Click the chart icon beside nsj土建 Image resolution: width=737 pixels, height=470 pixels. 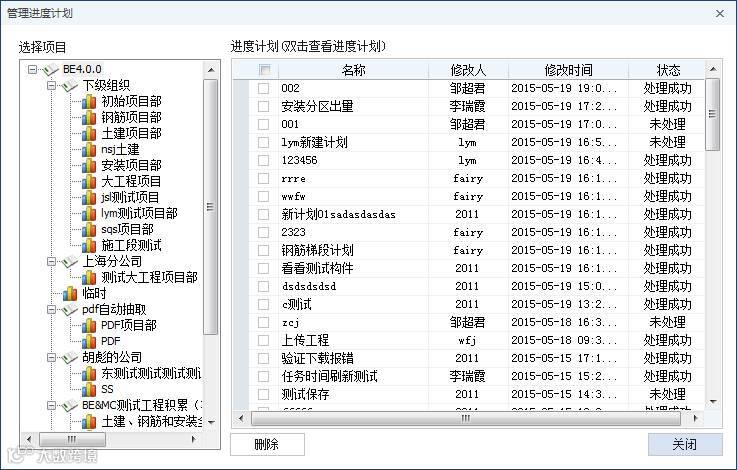pos(89,149)
